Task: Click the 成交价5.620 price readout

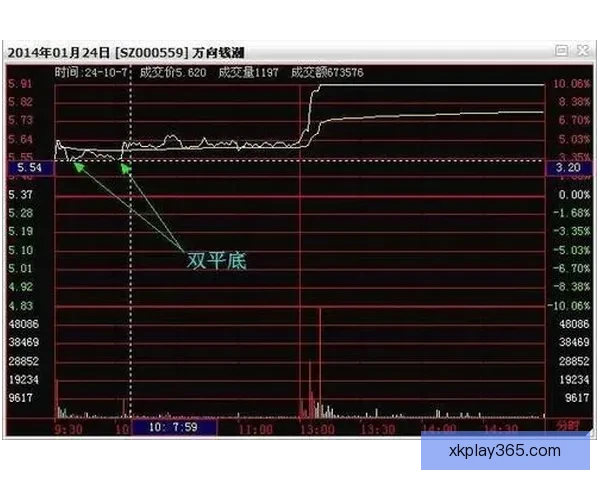Action: (x=173, y=72)
